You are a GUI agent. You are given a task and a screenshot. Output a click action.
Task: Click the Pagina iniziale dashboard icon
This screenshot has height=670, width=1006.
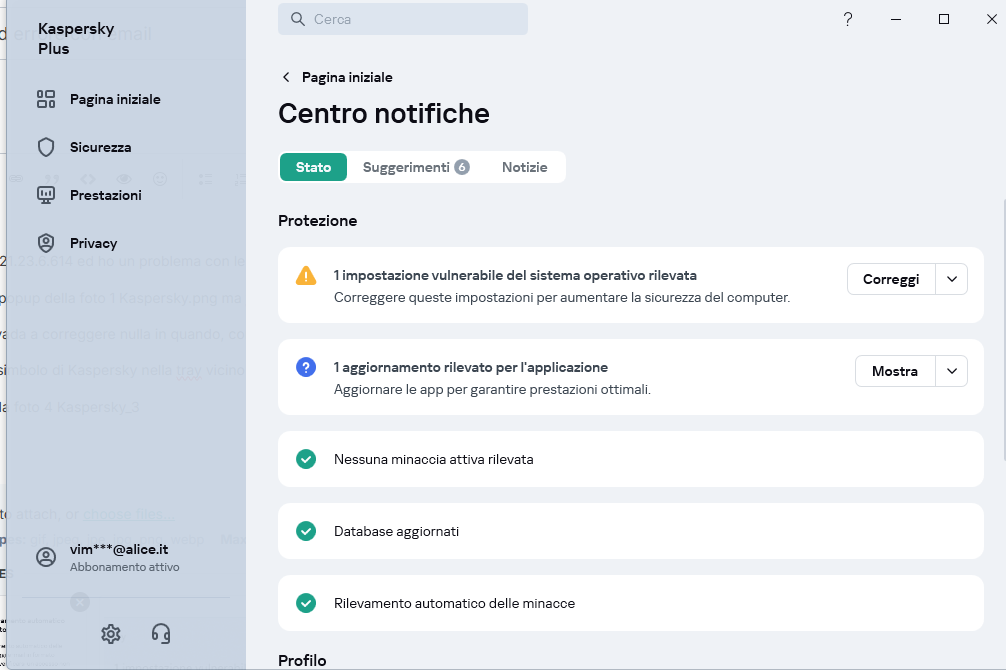[x=46, y=99]
